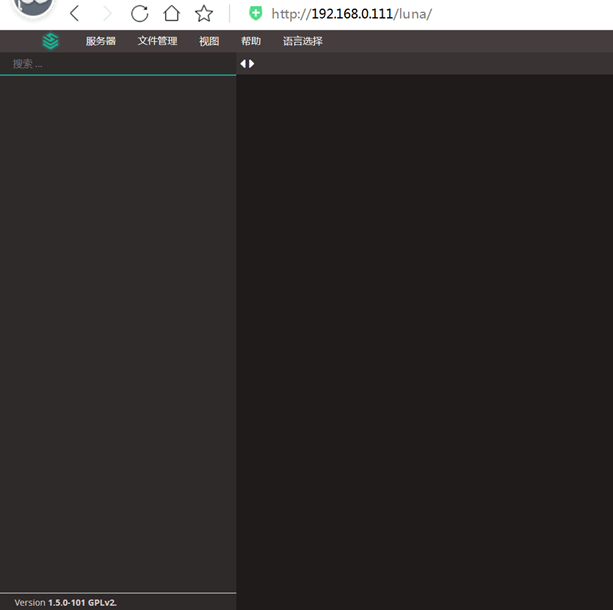Open the 语言选择 language menu
This screenshot has width=613, height=610.
coord(302,41)
